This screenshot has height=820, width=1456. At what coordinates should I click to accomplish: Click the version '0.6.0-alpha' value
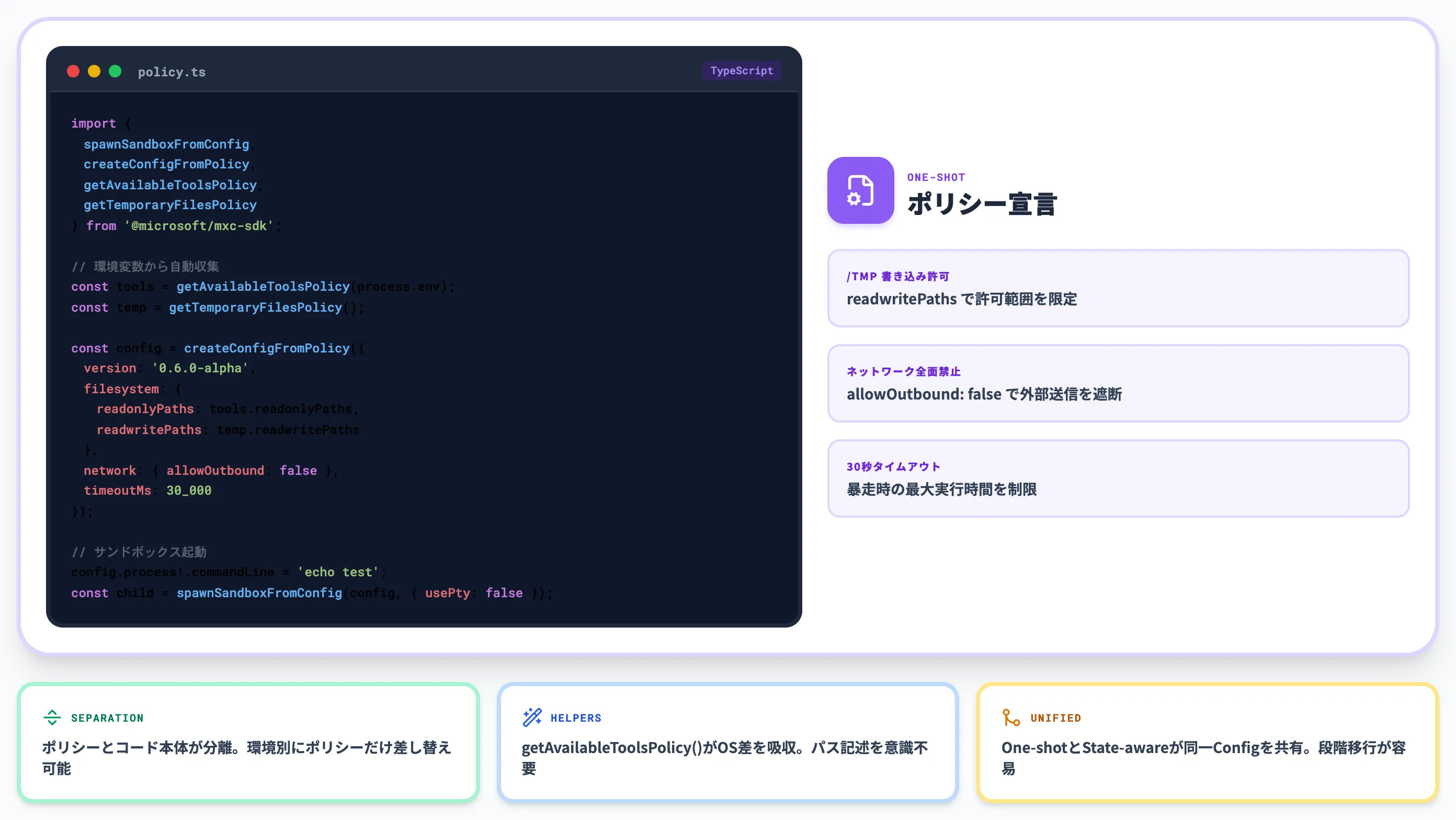click(200, 368)
